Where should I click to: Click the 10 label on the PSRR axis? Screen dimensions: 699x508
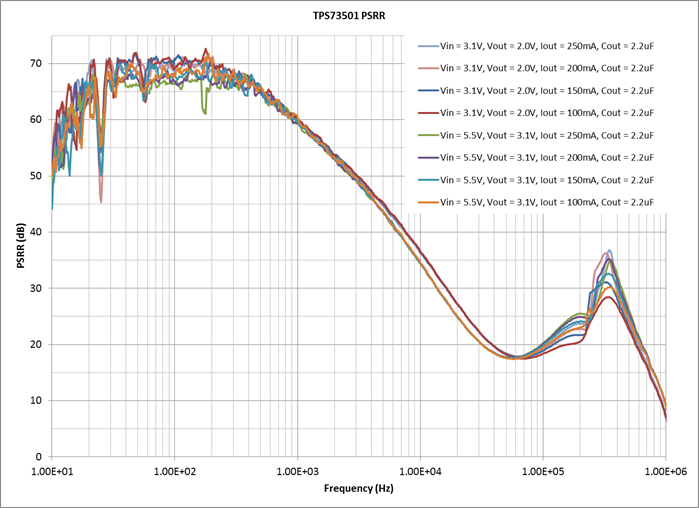(36, 400)
